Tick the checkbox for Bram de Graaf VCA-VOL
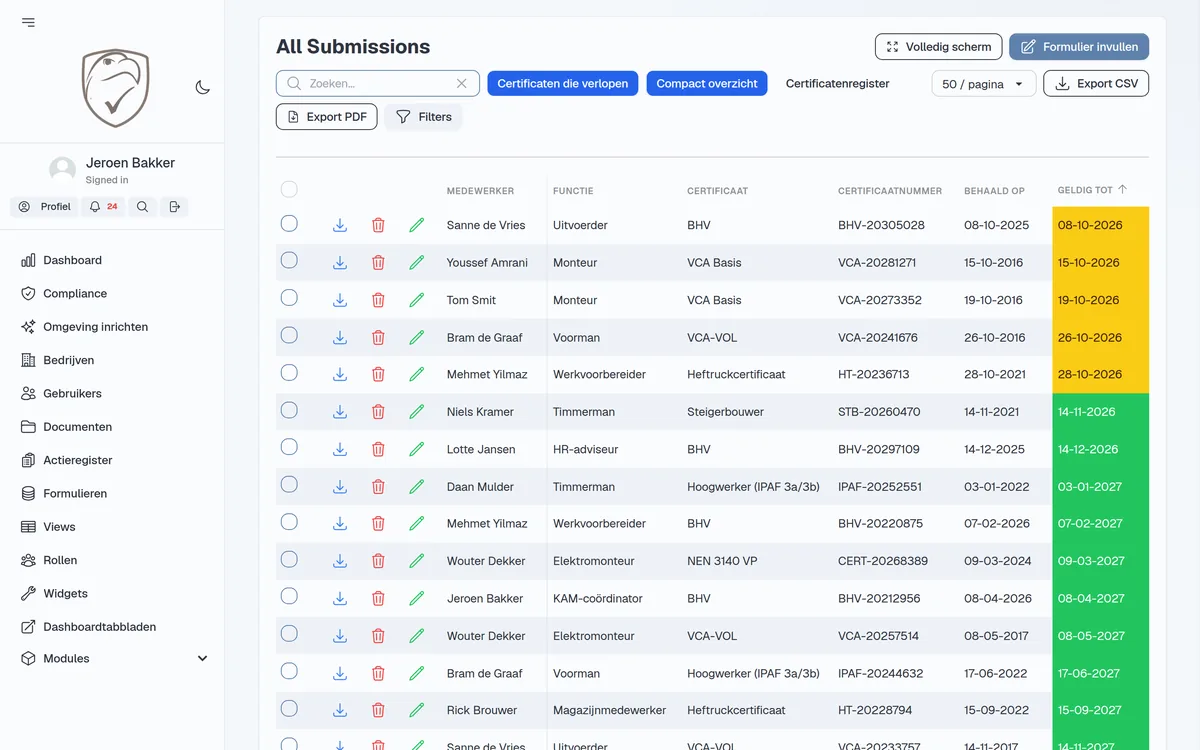The height and width of the screenshot is (750, 1200). coord(289,336)
